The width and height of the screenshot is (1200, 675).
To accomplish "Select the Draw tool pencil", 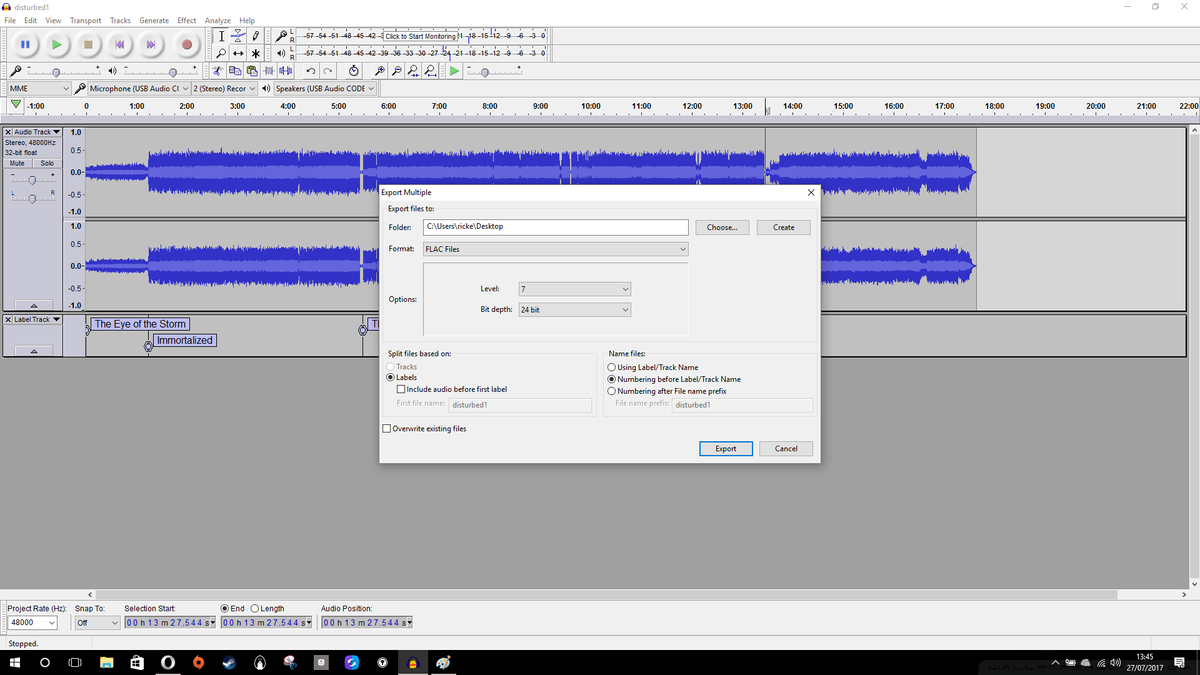I will click(x=256, y=36).
